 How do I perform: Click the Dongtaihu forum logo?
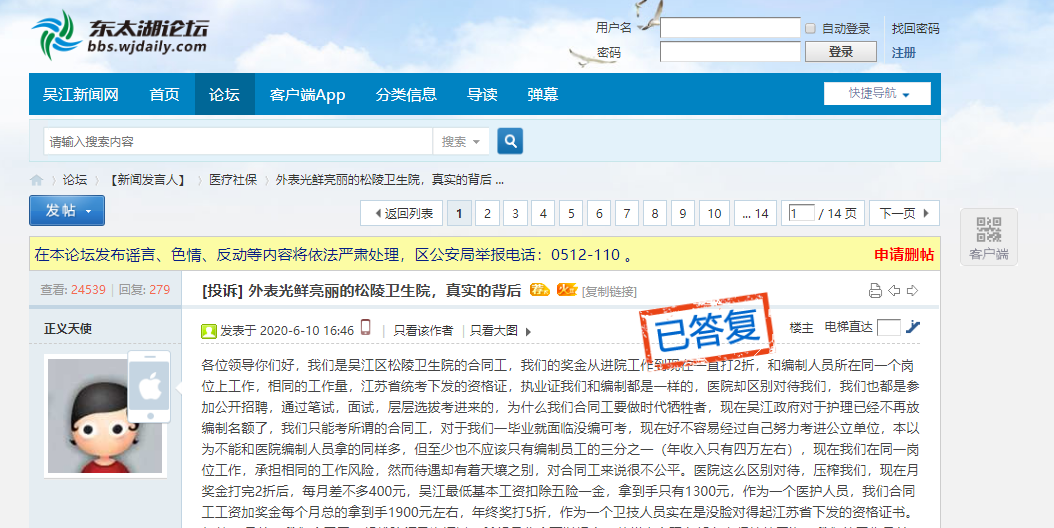point(119,35)
